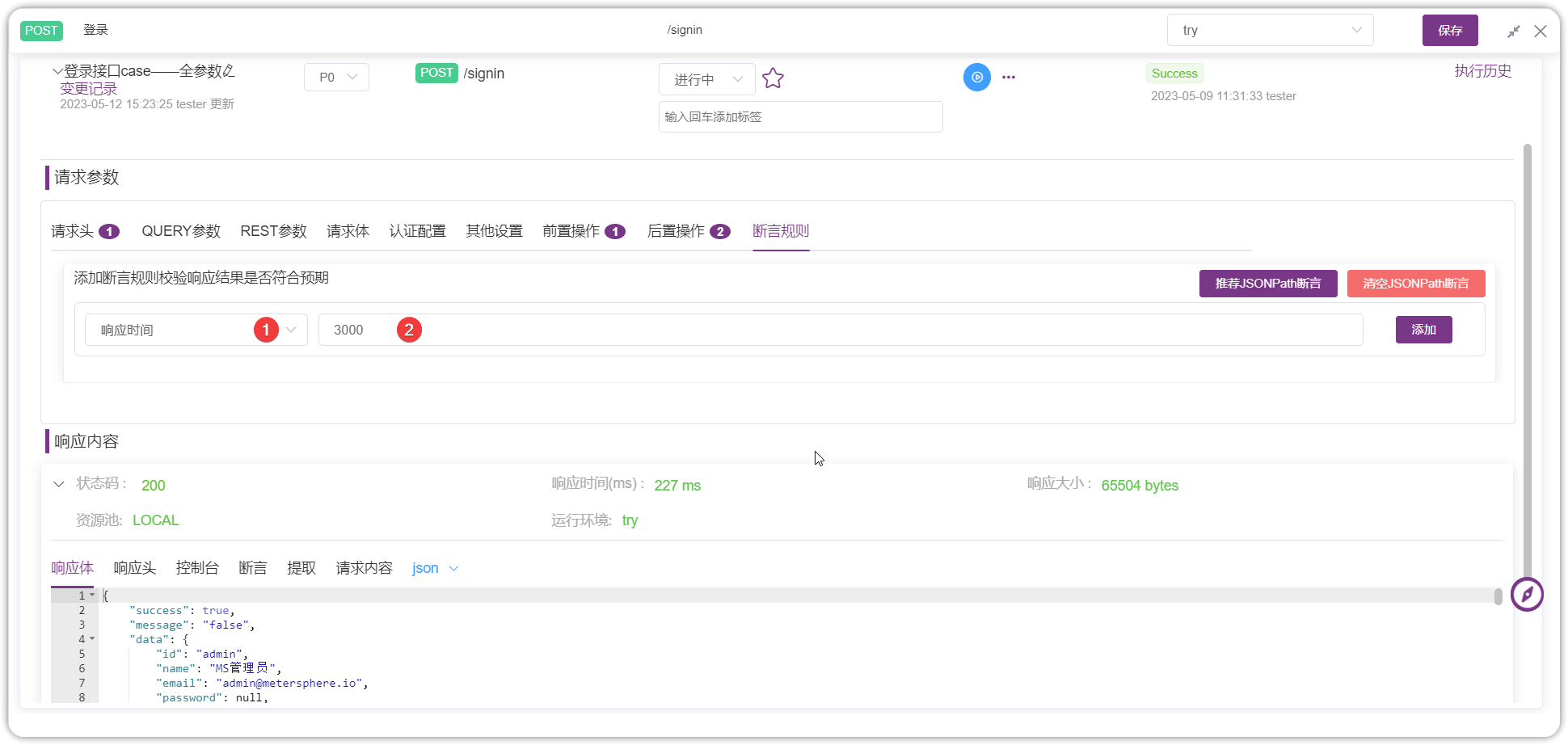The image size is (1568, 745).
Task: Click the shrink window icon
Action: point(1514,31)
